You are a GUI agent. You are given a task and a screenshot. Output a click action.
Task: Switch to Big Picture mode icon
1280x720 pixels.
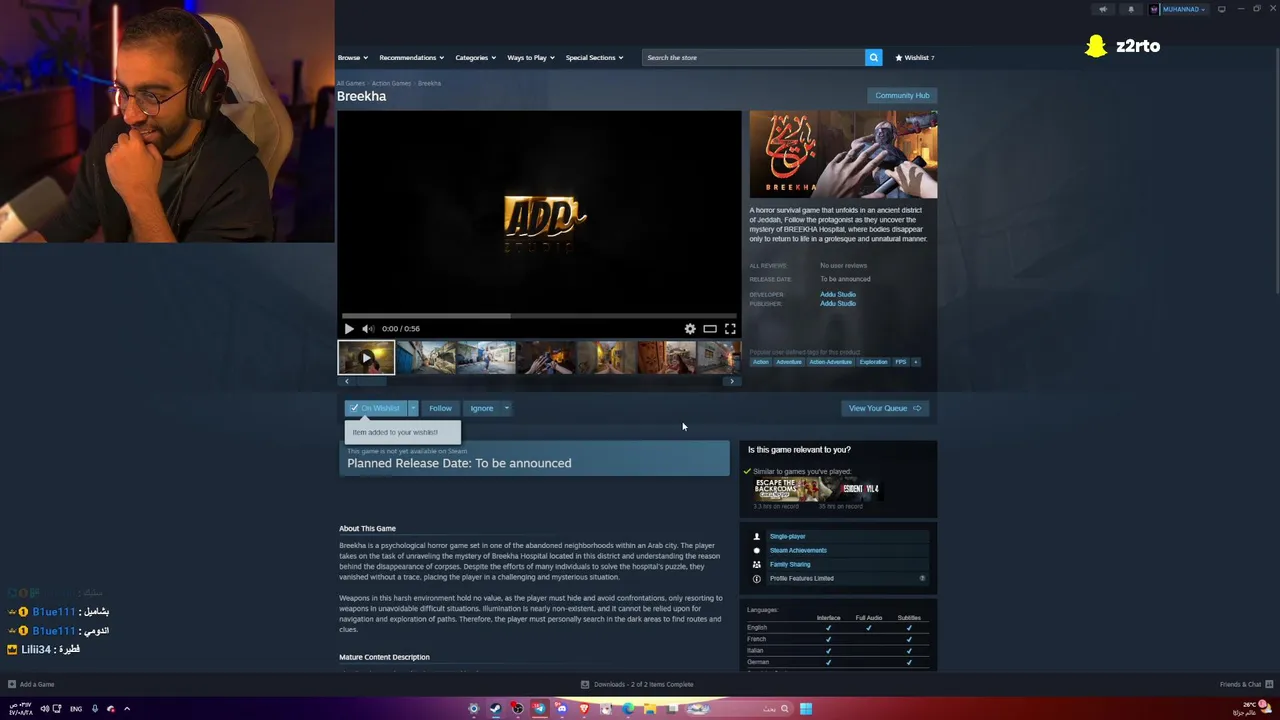(1221, 9)
